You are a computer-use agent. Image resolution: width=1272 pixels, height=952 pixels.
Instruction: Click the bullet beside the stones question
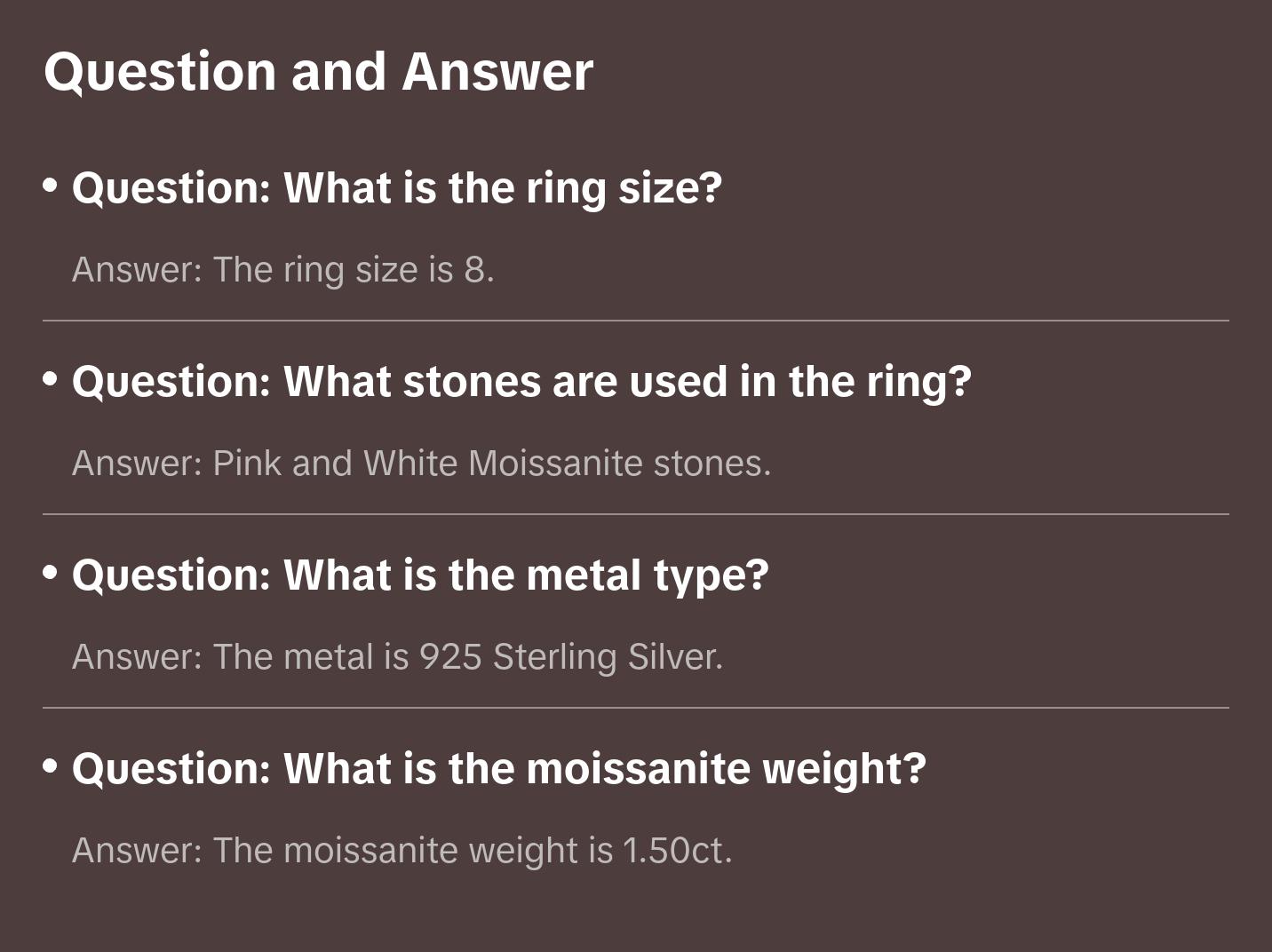pyautogui.click(x=51, y=379)
